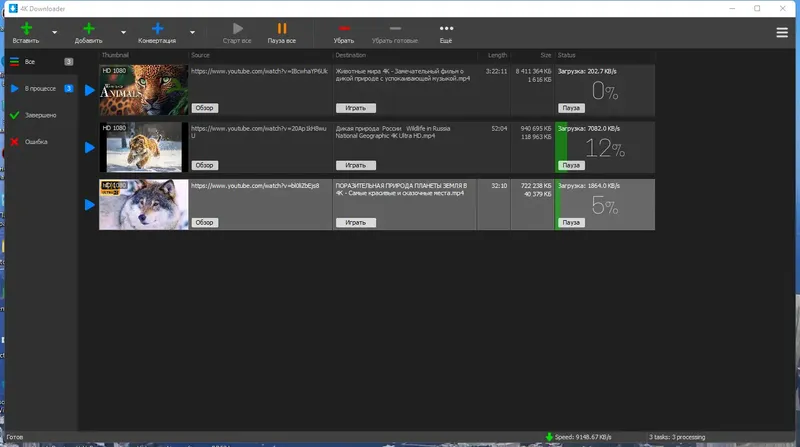This screenshot has width=800, height=447.
Task: Click the YouTube URL in the wolf row
Action: [x=255, y=186]
